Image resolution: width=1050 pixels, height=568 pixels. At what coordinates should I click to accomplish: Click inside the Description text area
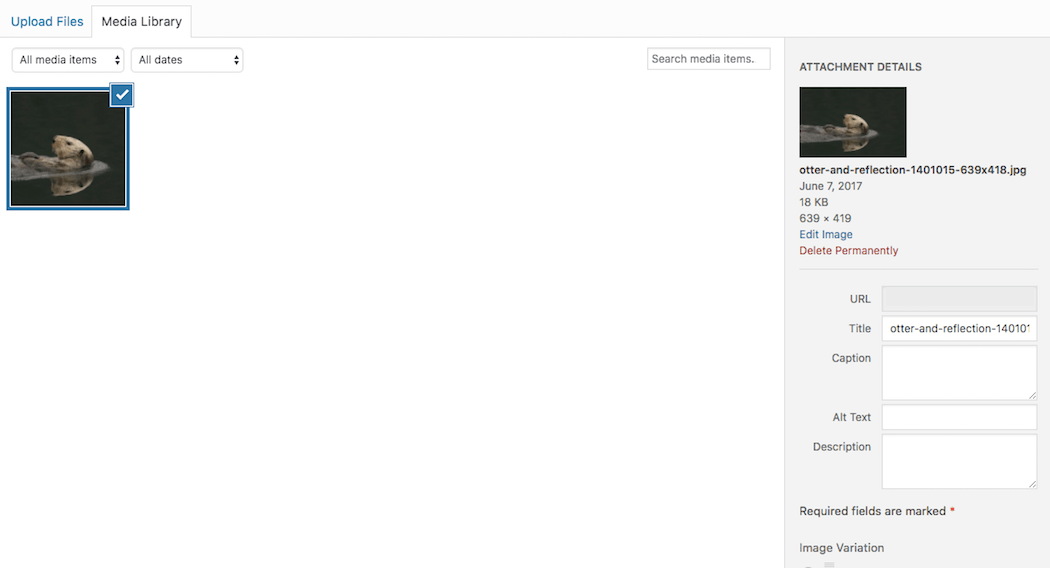pyautogui.click(x=959, y=461)
